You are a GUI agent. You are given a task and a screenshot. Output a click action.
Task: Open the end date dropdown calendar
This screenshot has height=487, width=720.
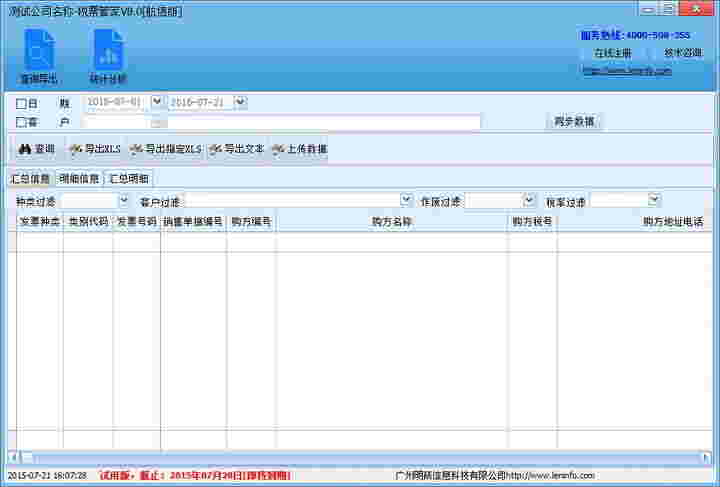click(x=241, y=102)
